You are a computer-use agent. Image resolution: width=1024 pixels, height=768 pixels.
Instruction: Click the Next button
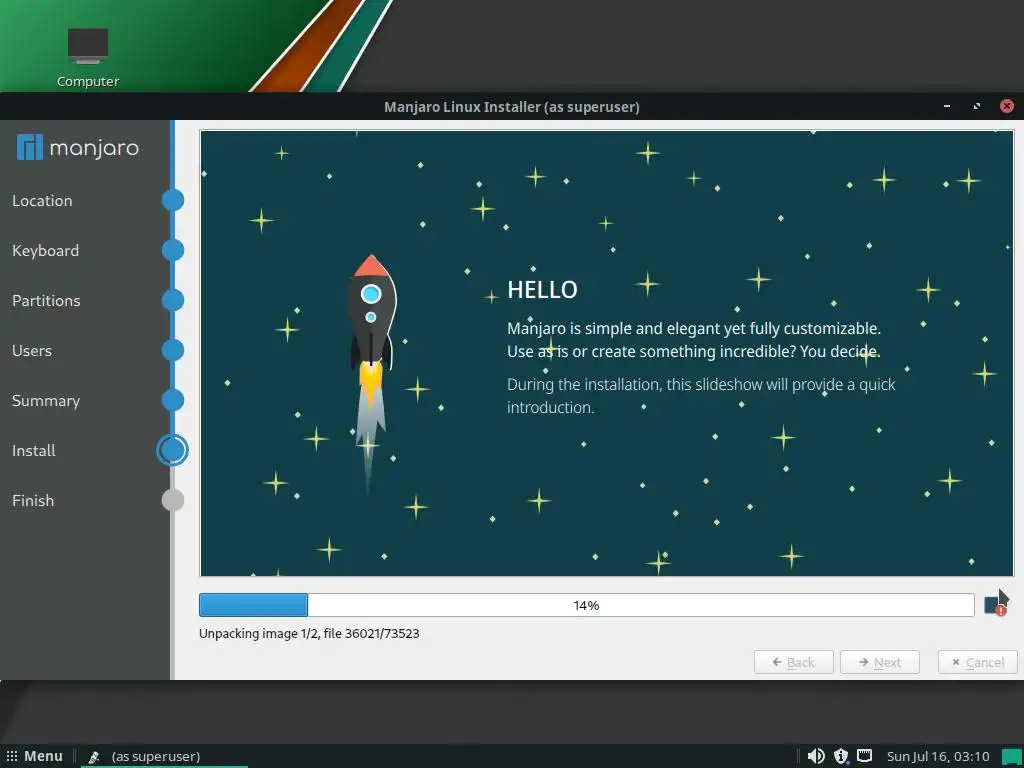pyautogui.click(x=880, y=662)
